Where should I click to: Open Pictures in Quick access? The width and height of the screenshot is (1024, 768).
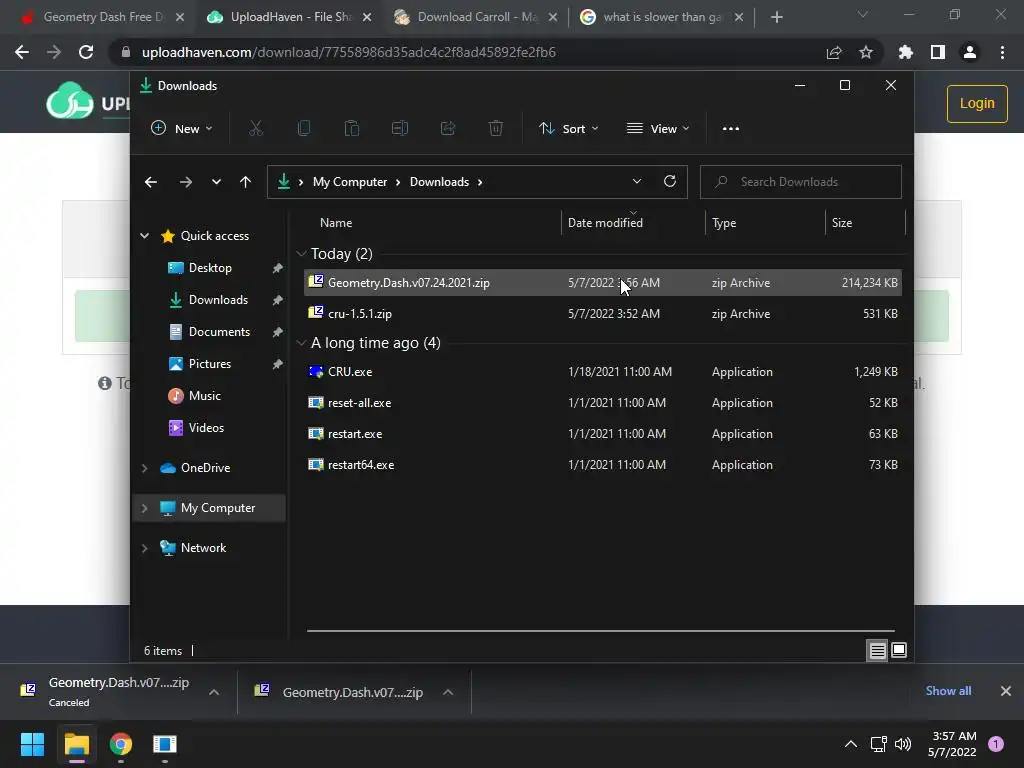tap(210, 364)
